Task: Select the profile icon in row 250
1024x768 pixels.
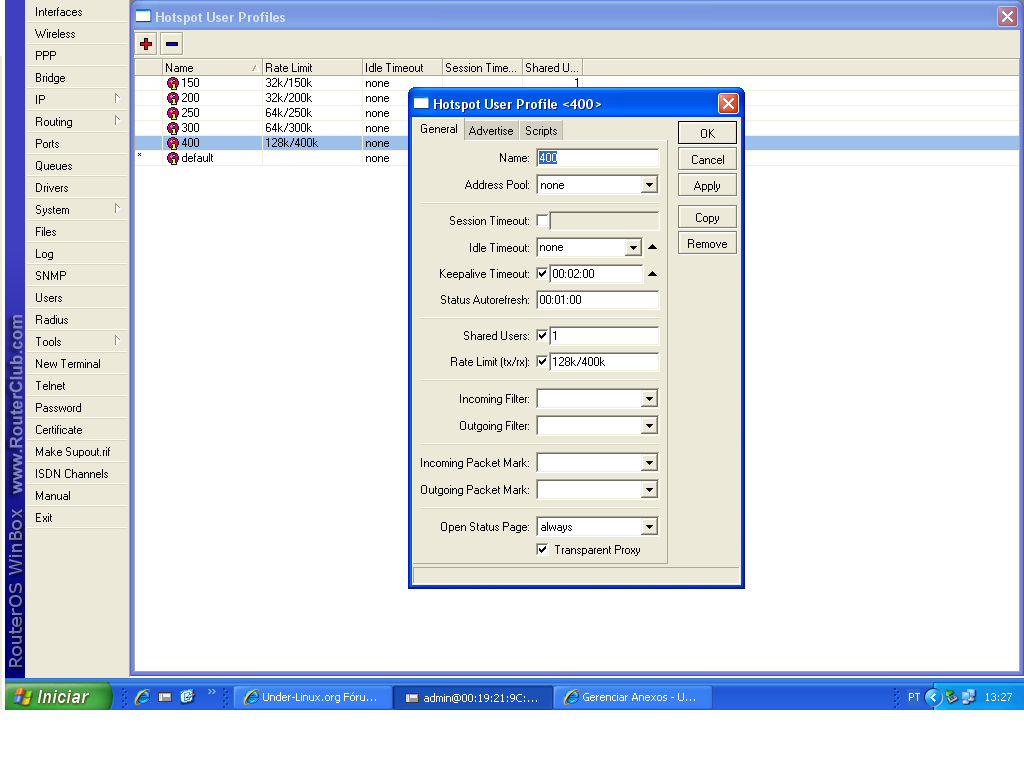Action: click(172, 113)
